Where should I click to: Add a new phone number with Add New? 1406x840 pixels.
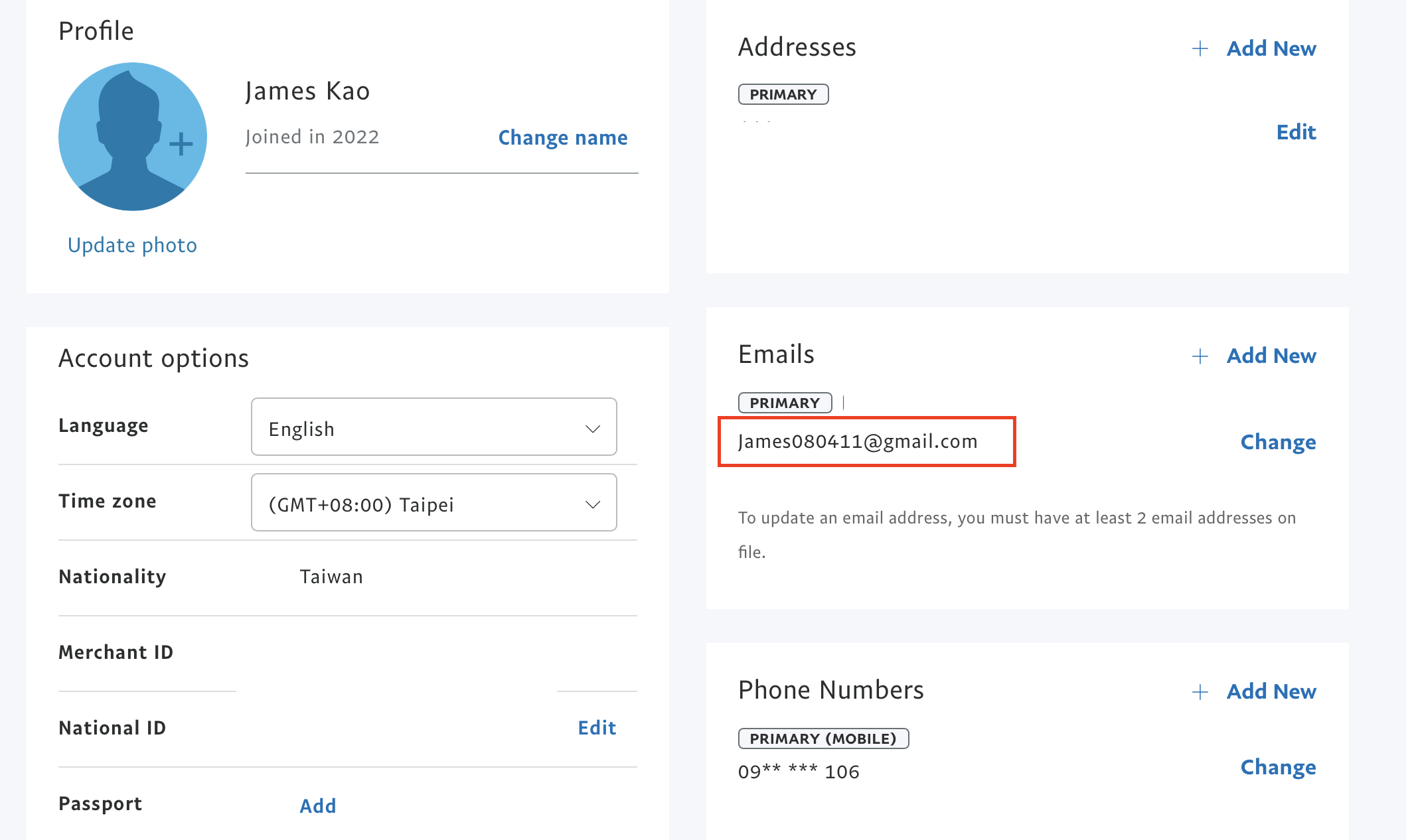pyautogui.click(x=1271, y=691)
